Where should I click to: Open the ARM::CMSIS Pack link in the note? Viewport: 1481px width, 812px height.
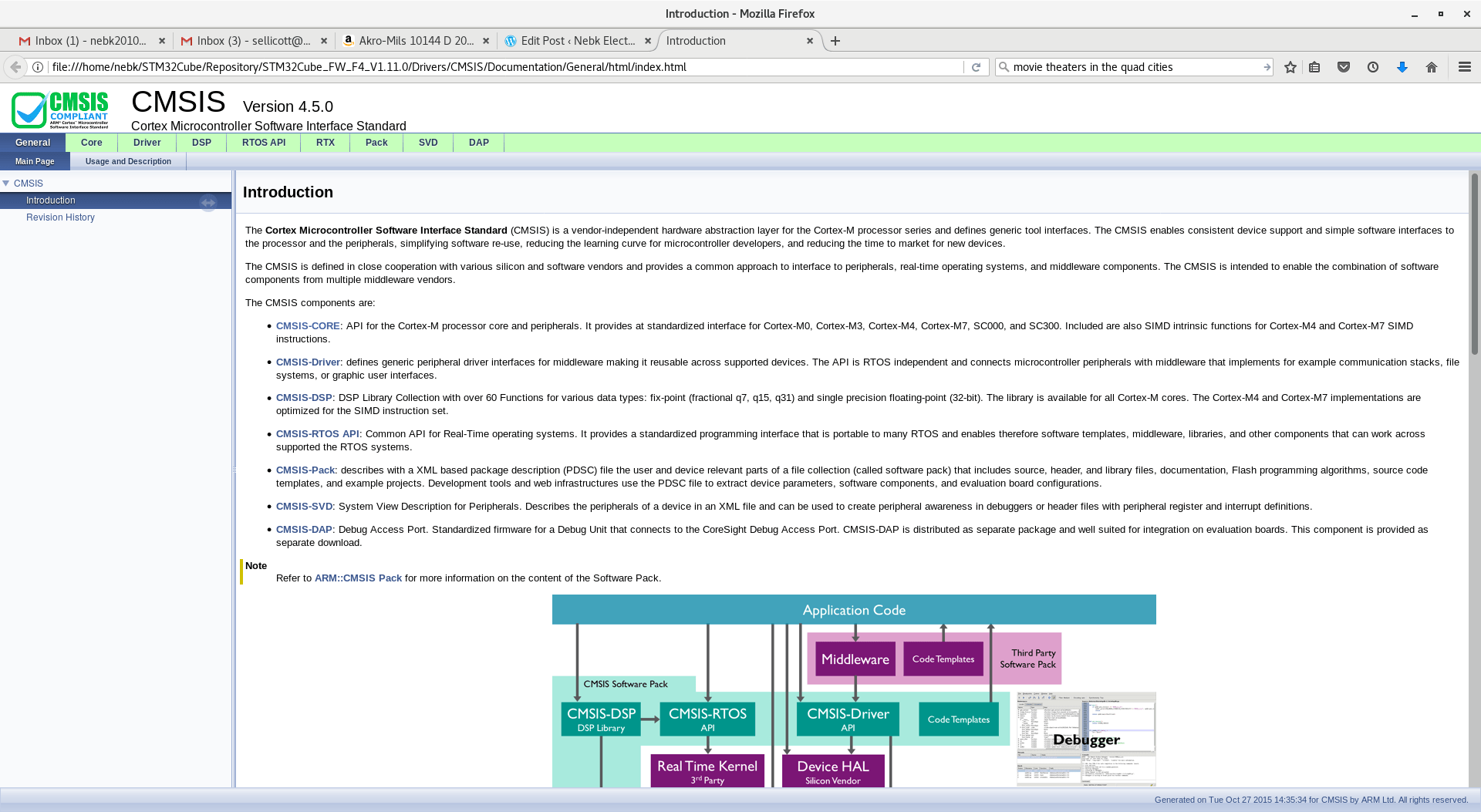tap(358, 578)
